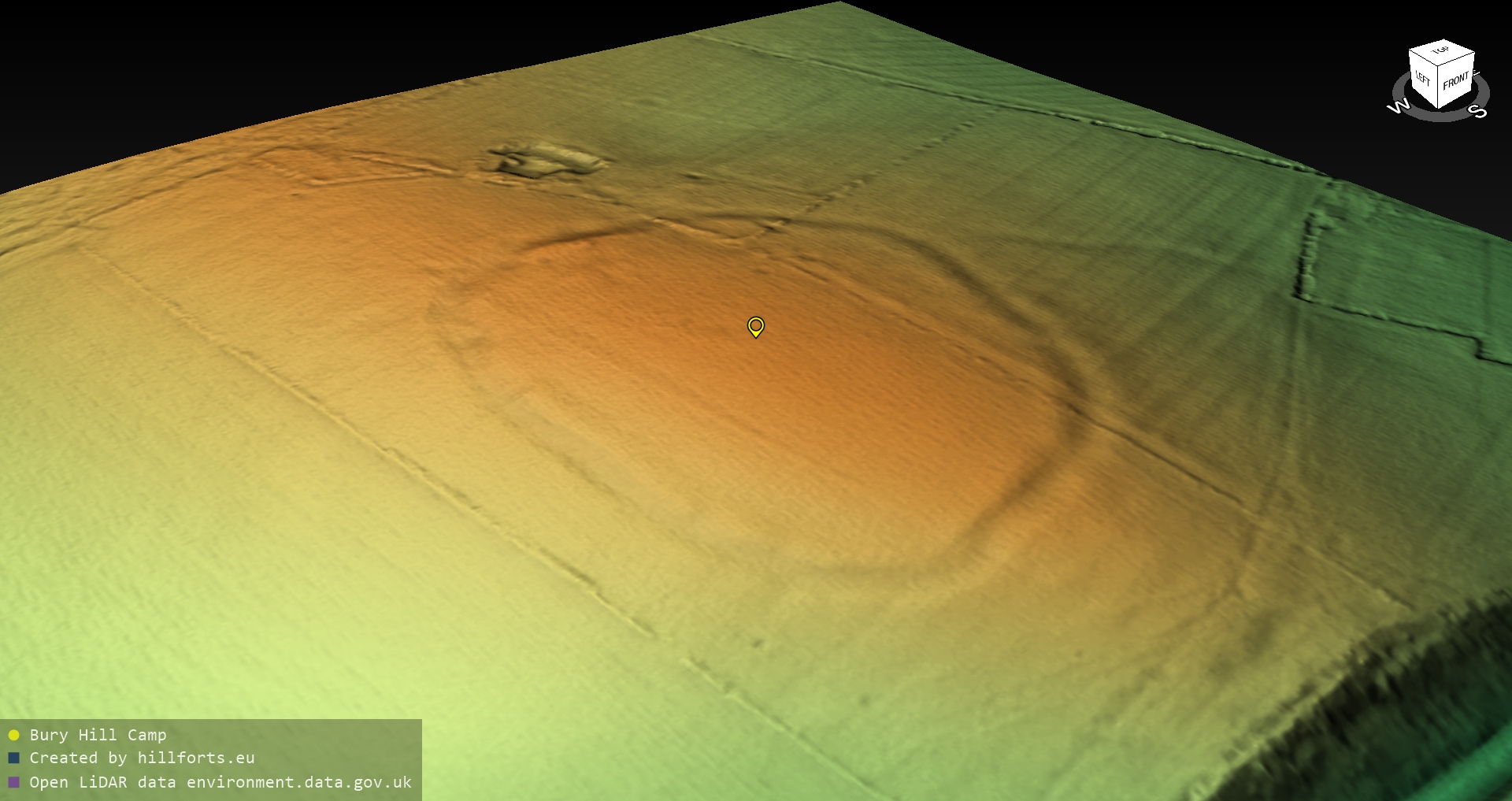
Task: Click the raised quarry-like feature on the terrain
Action: point(547,160)
